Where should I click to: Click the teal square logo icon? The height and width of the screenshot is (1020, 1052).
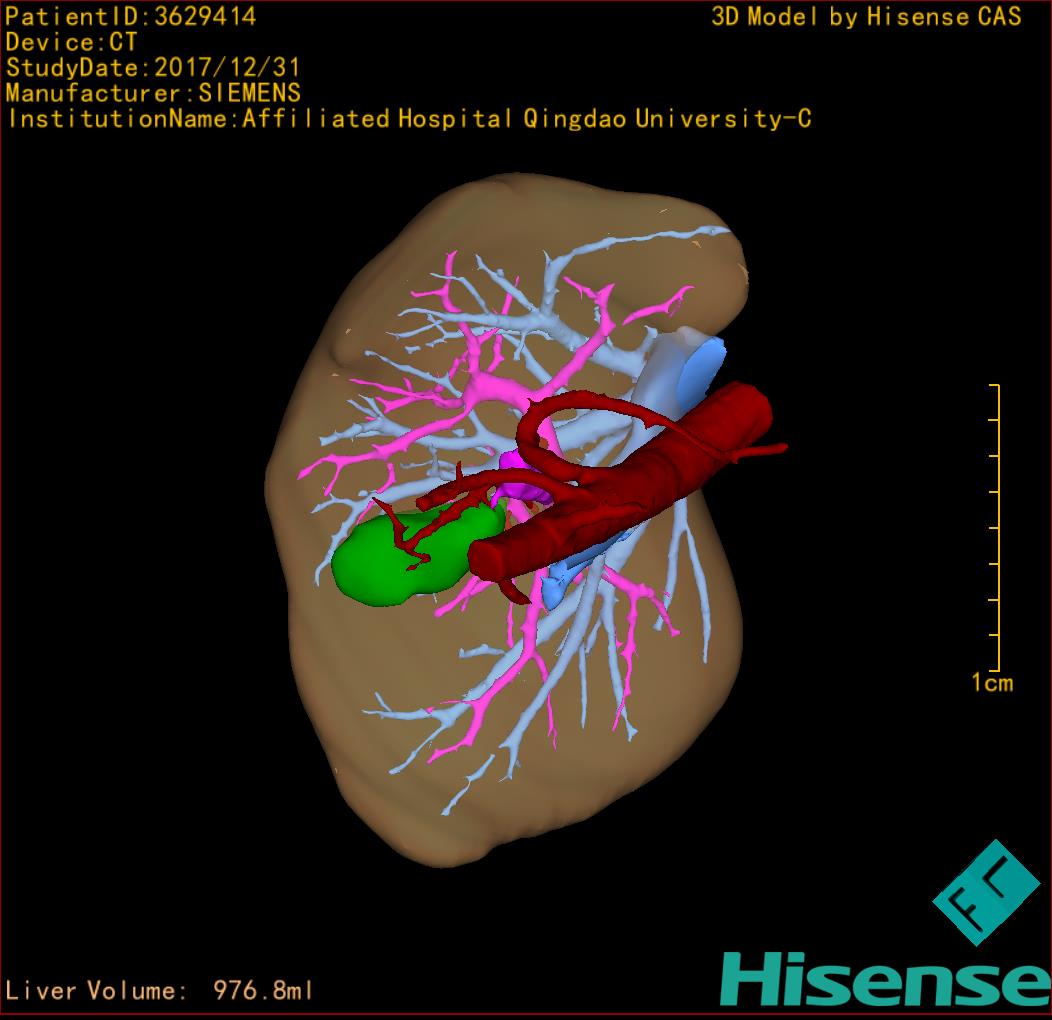pos(986,892)
